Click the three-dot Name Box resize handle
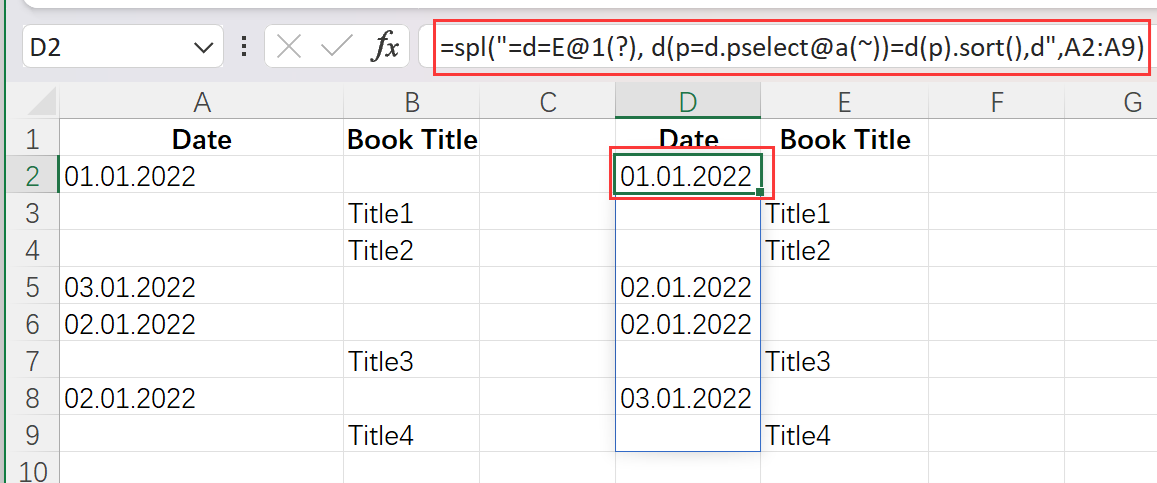This screenshot has height=483, width=1157. click(x=244, y=47)
